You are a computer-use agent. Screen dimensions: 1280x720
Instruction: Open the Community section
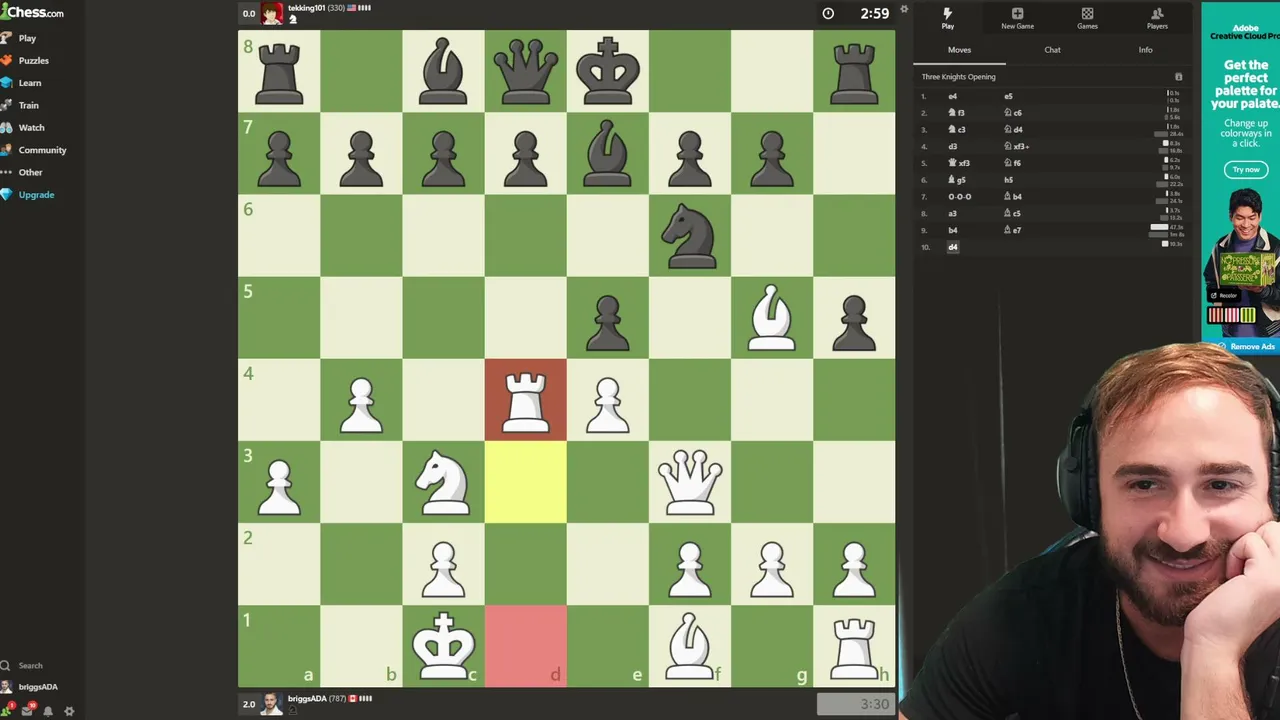coord(34,150)
